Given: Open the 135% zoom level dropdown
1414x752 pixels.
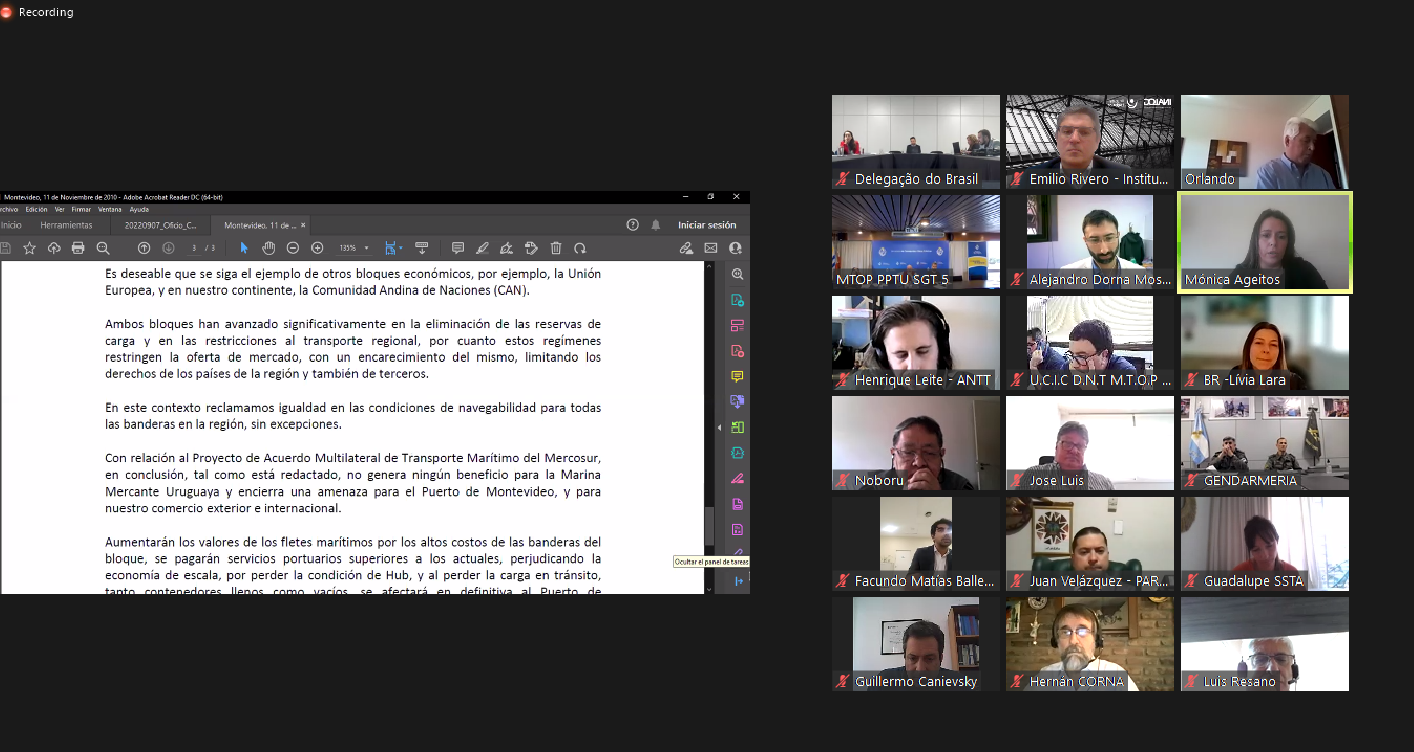Looking at the screenshot, I should click(x=353, y=248).
